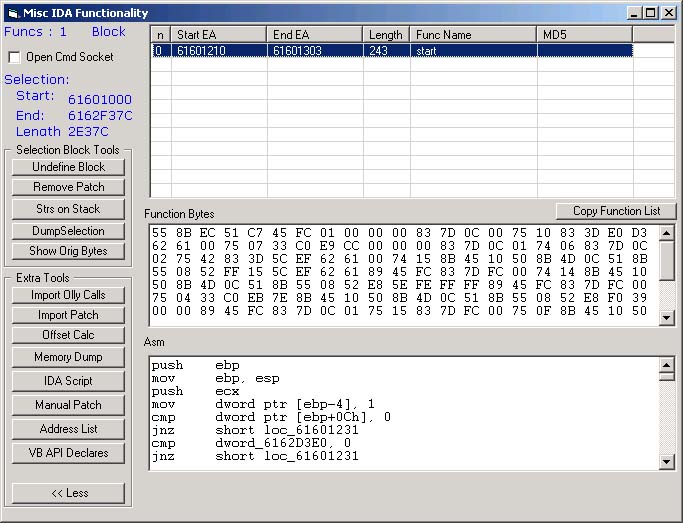Open the DumpSelection tool

click(68, 231)
